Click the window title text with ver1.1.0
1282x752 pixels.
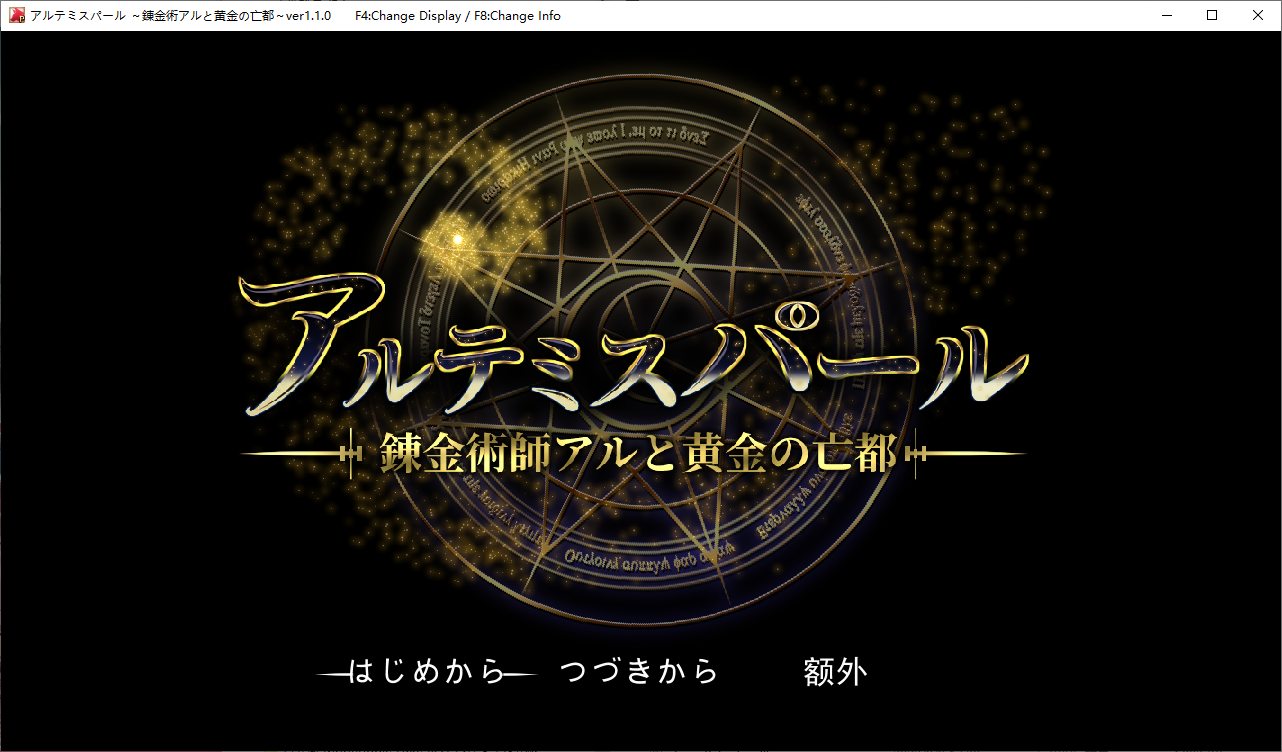pyautogui.click(x=181, y=16)
